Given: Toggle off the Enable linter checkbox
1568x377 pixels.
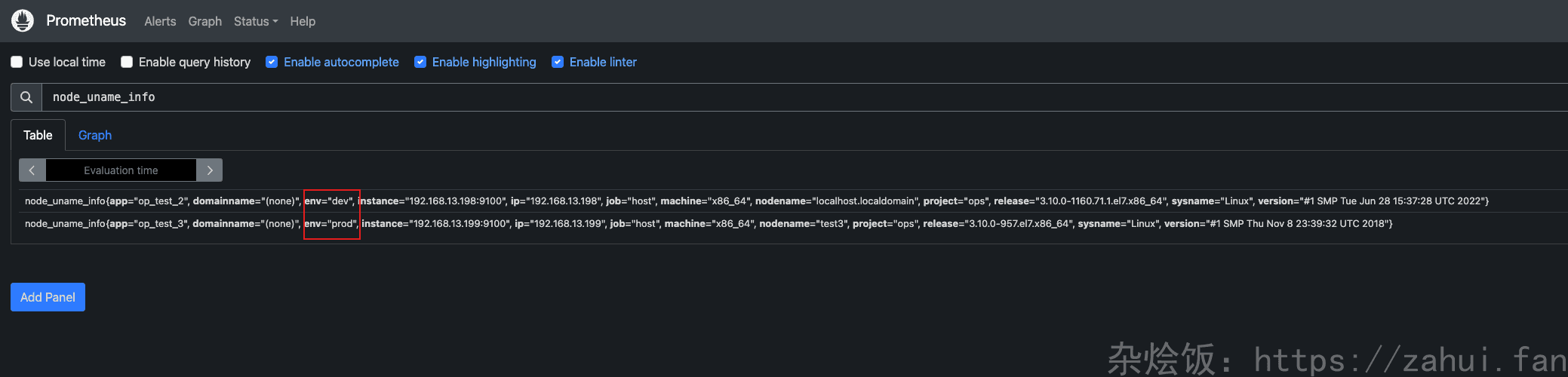Looking at the screenshot, I should click(558, 62).
